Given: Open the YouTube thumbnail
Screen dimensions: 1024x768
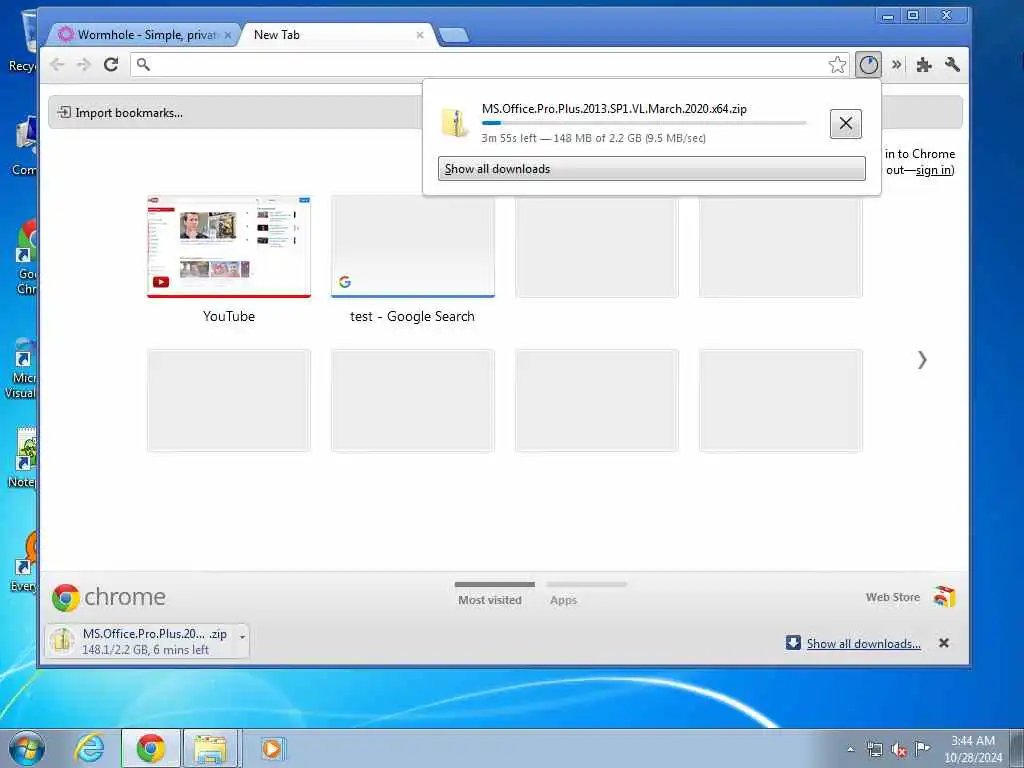Looking at the screenshot, I should (x=229, y=246).
